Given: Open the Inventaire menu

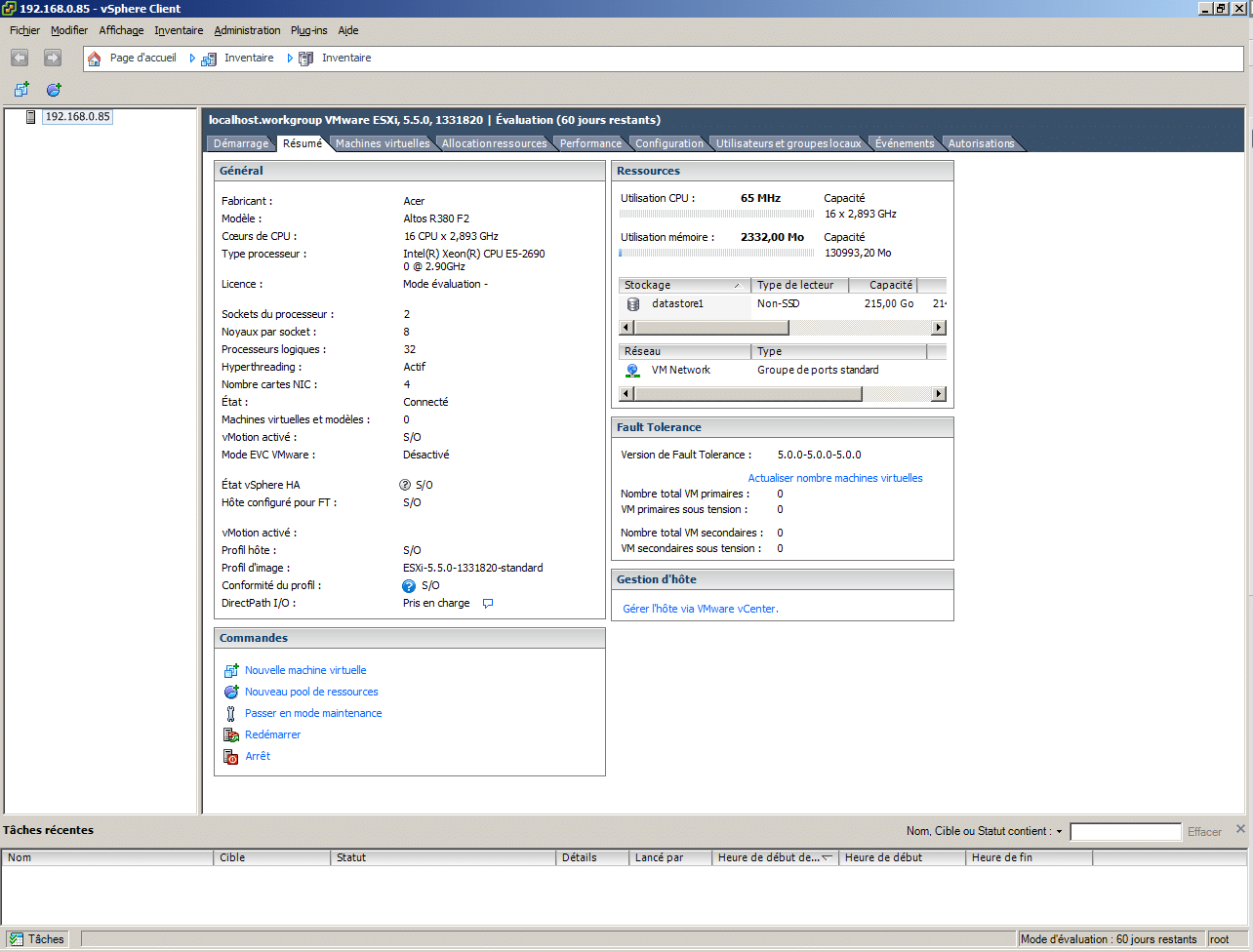Looking at the screenshot, I should tap(179, 30).
